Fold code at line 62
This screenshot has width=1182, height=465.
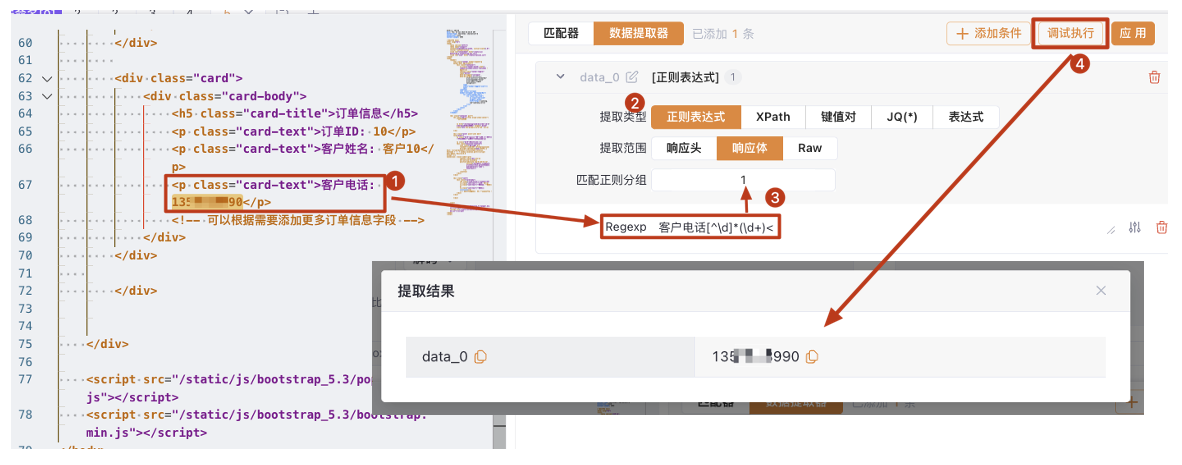pyautogui.click(x=47, y=78)
